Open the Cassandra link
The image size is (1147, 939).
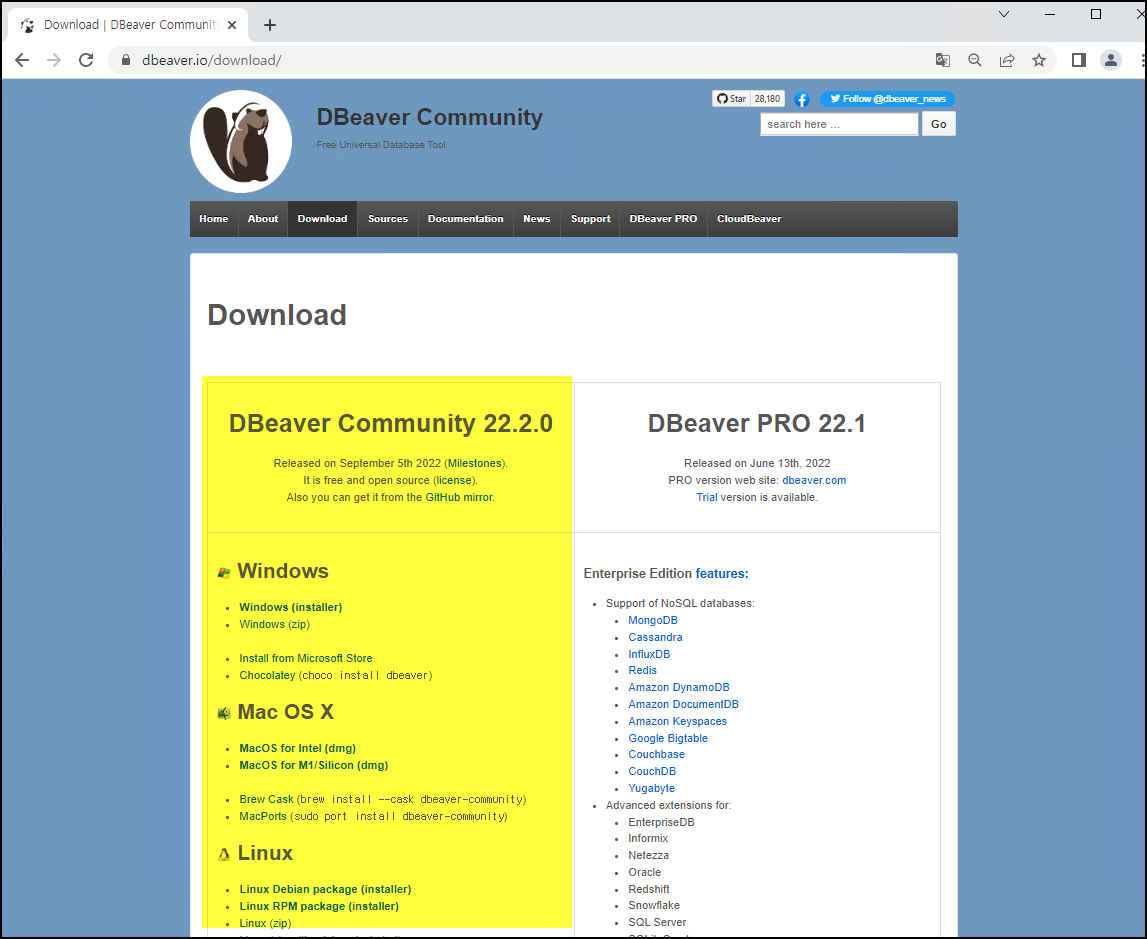point(655,637)
